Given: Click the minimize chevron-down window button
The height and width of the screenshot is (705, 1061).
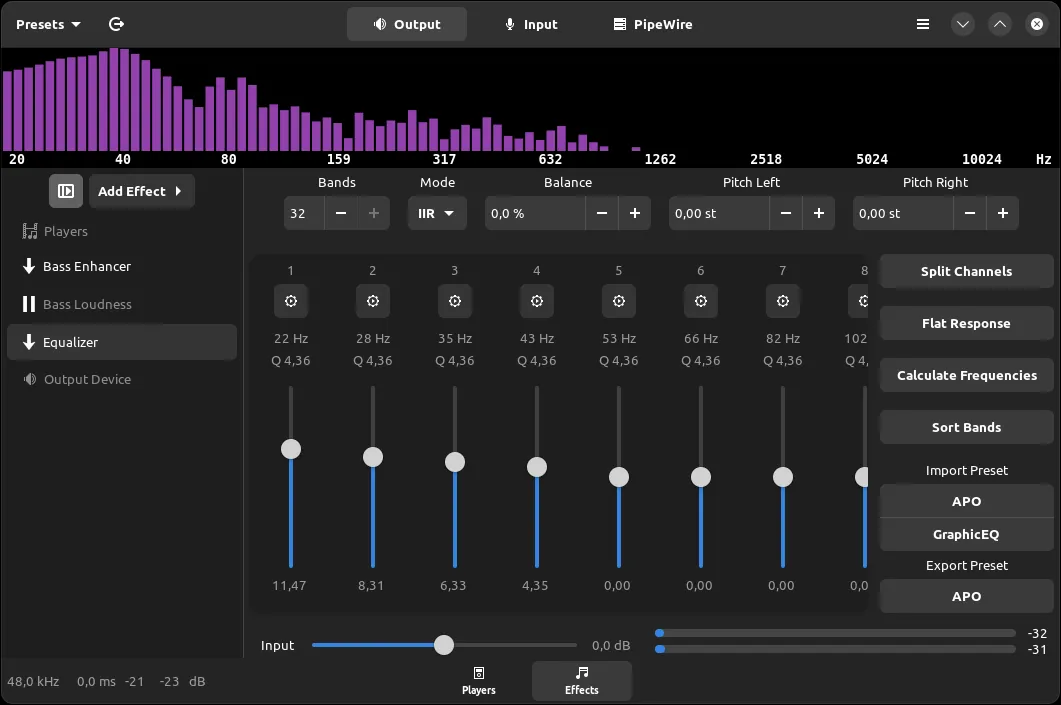Looking at the screenshot, I should click(x=963, y=24).
